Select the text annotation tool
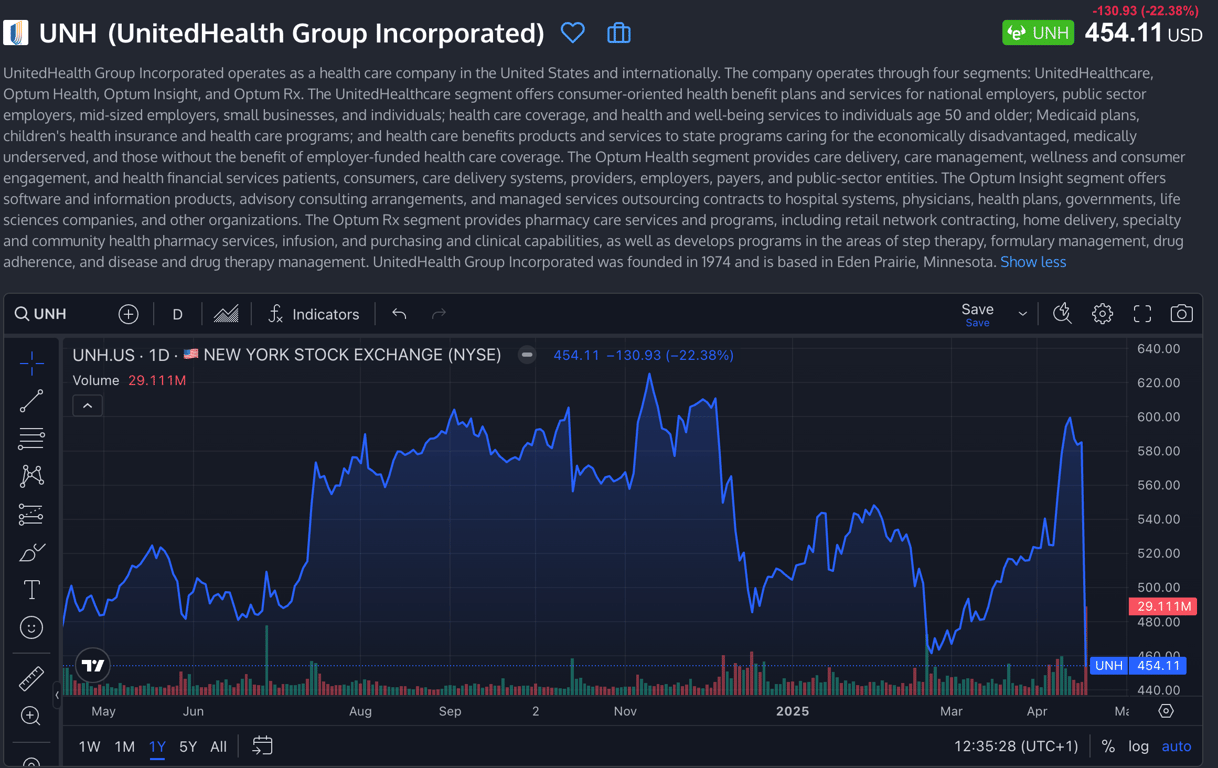The height and width of the screenshot is (768, 1218). pyautogui.click(x=31, y=590)
